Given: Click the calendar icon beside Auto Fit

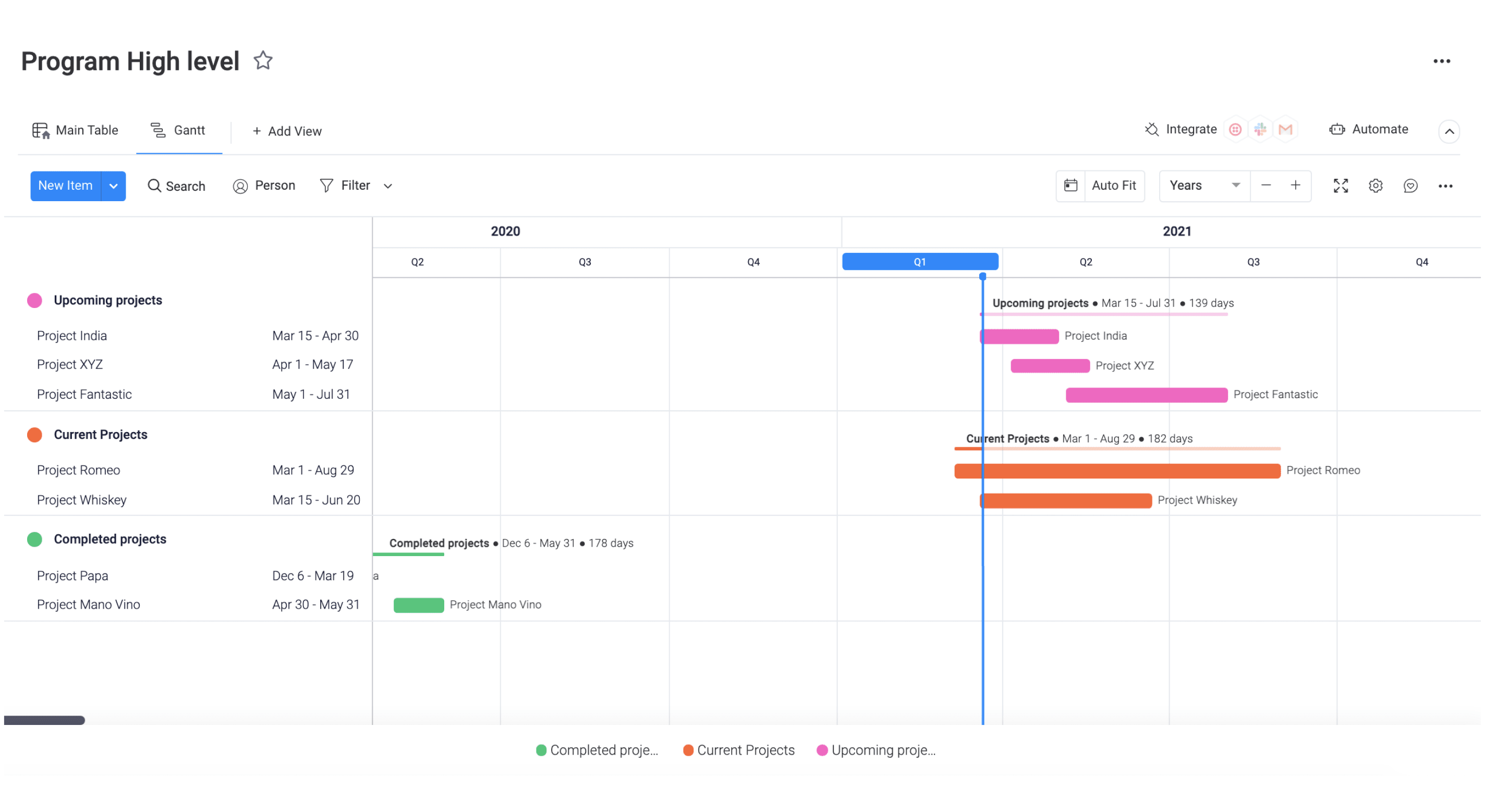Looking at the screenshot, I should point(1070,186).
